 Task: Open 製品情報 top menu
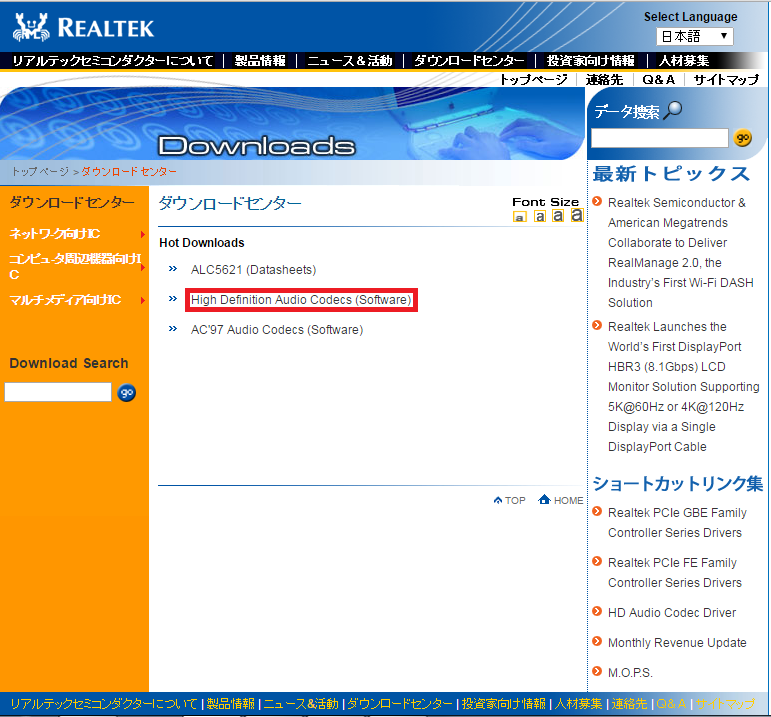(x=260, y=61)
